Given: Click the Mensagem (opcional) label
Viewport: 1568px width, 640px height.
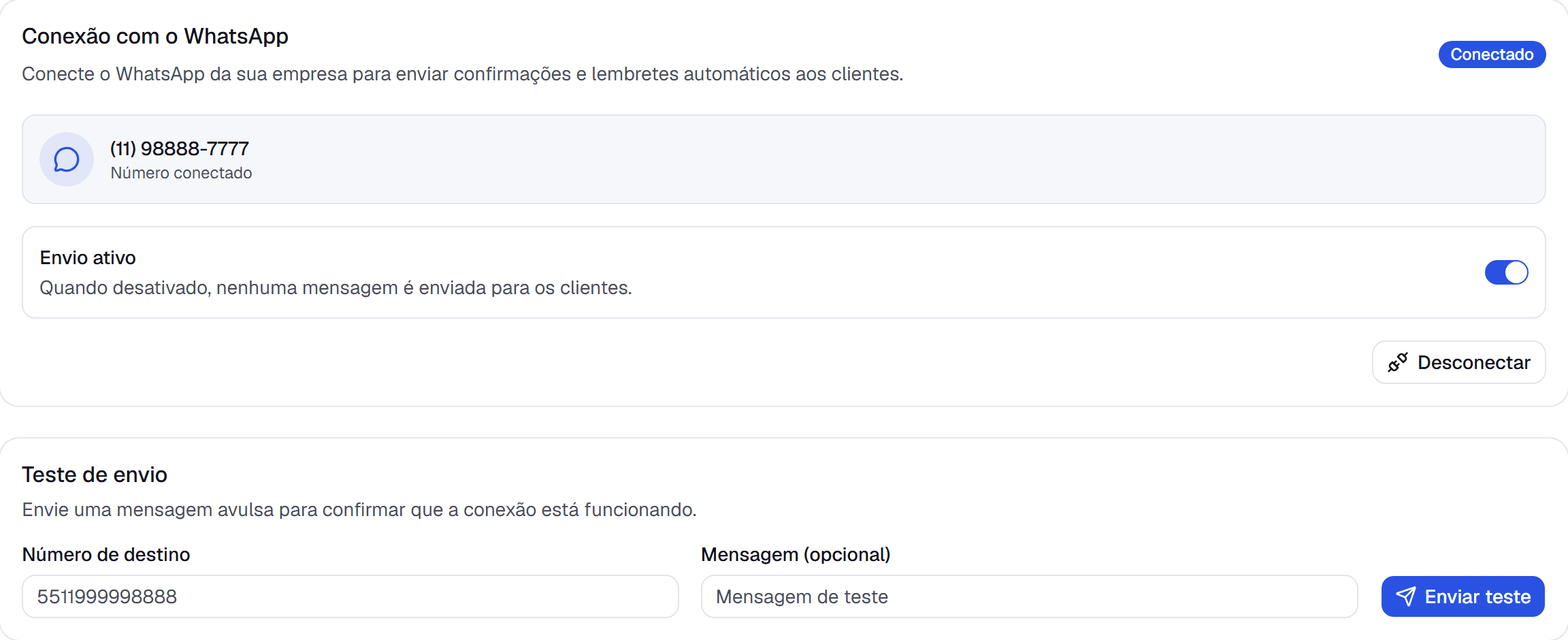Looking at the screenshot, I should 796,555.
